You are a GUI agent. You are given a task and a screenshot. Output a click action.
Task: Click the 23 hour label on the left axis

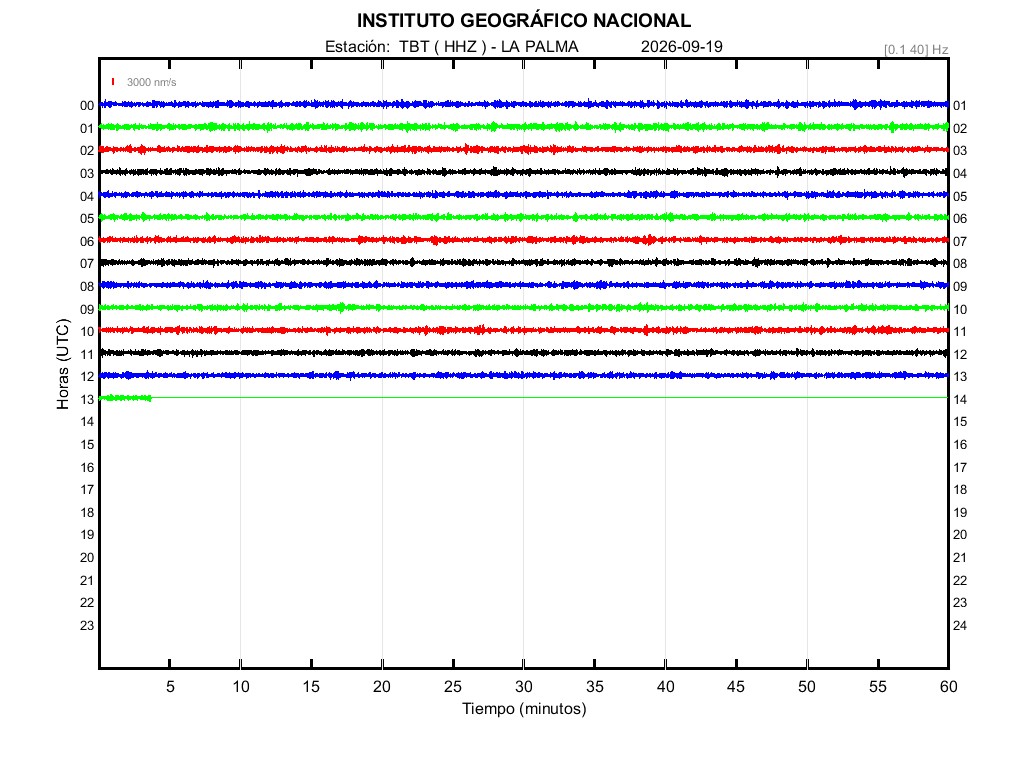click(87, 626)
